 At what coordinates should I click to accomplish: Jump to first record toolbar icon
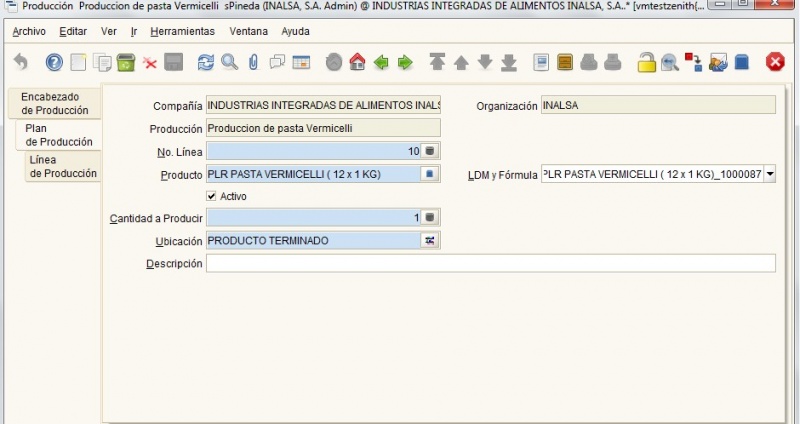click(x=437, y=62)
